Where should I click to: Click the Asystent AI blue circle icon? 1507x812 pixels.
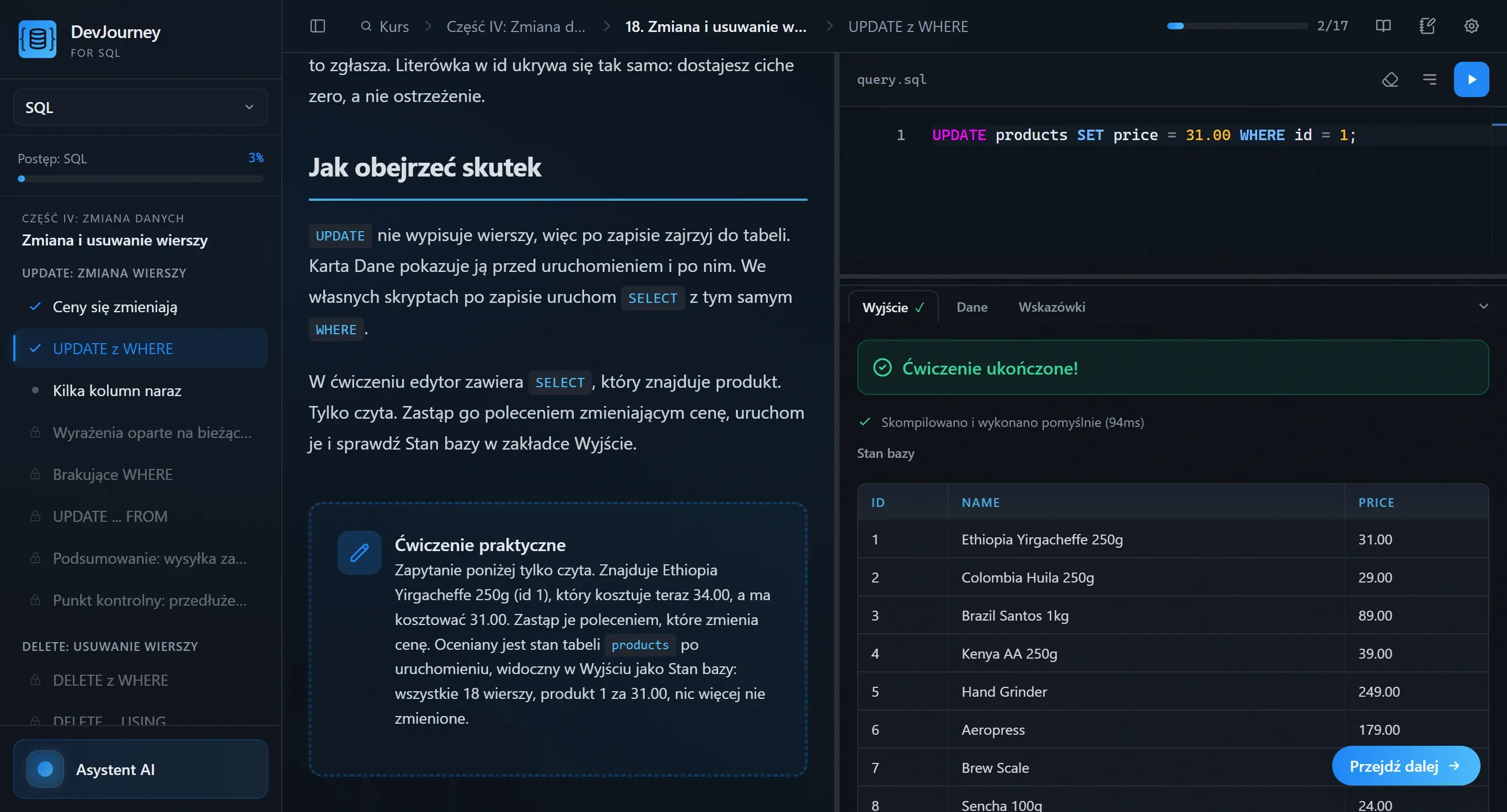point(45,769)
